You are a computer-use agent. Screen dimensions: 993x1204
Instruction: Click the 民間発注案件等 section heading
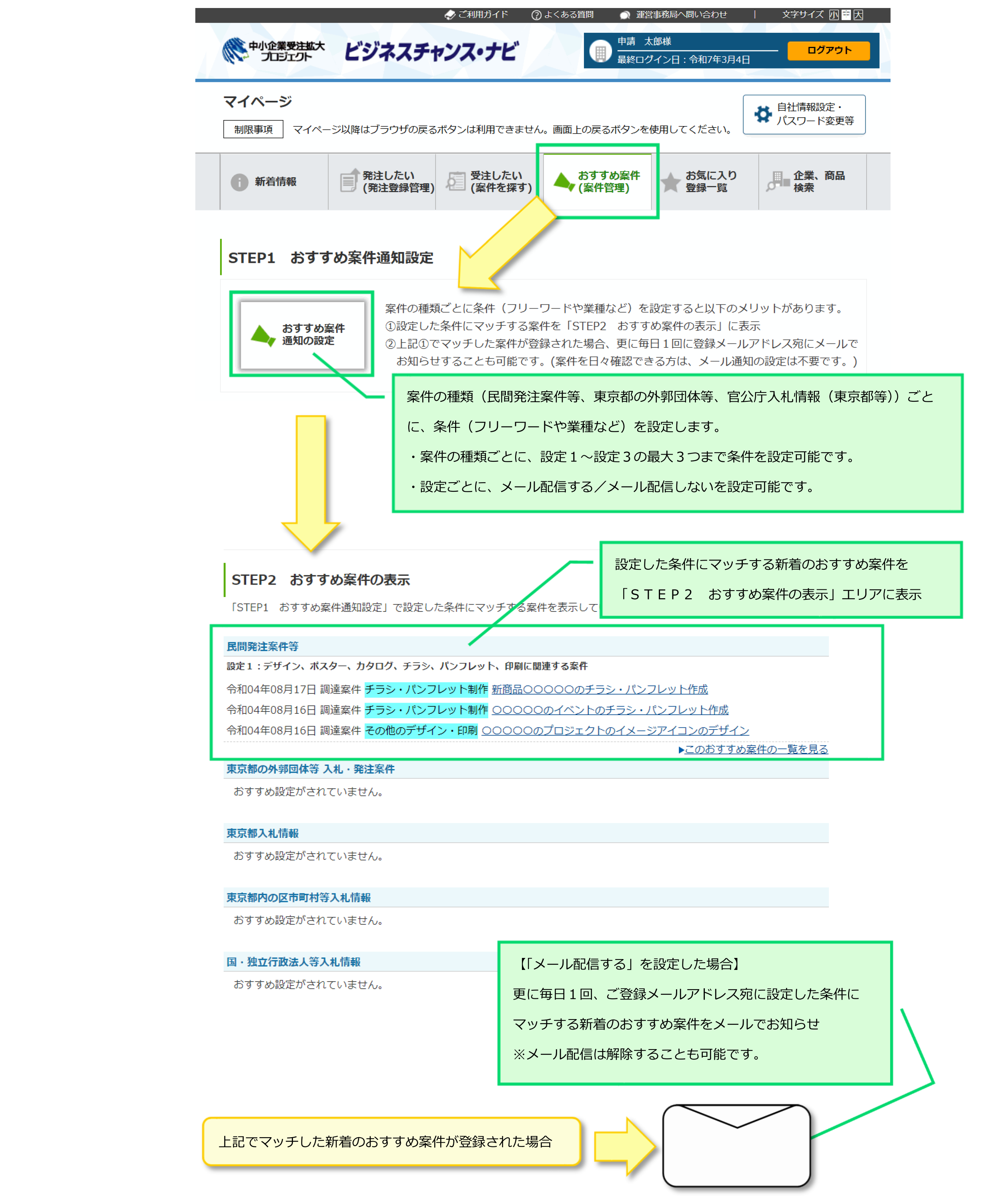(263, 646)
